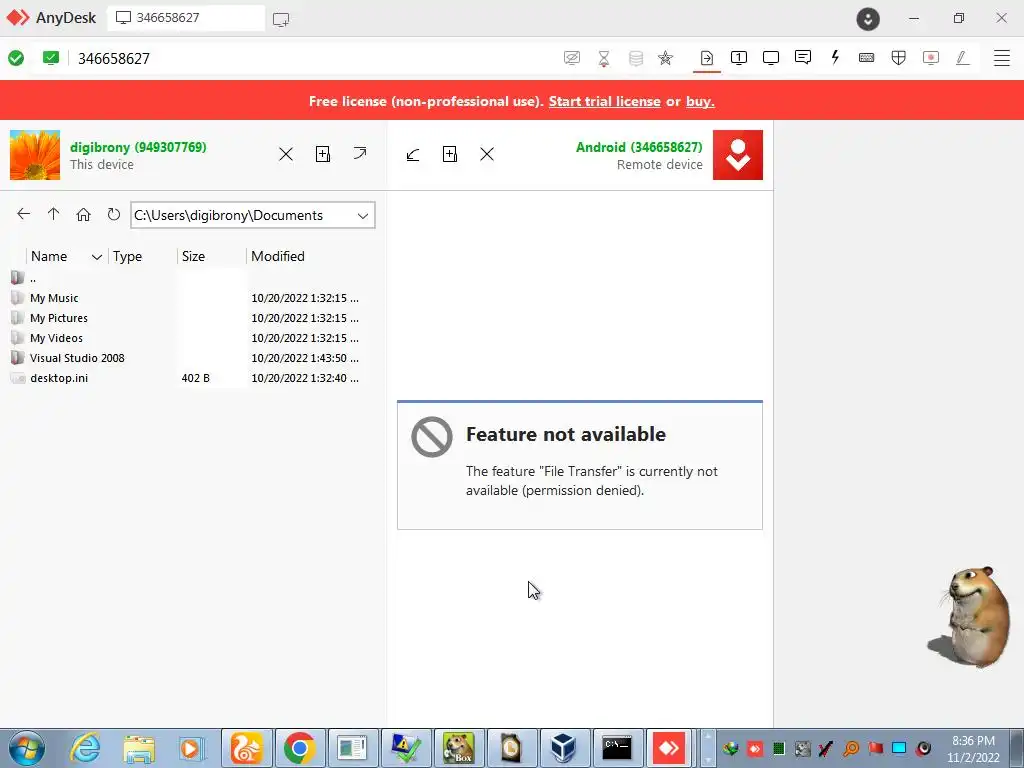
Task: Click the dark profile dropdown circle
Action: click(868, 19)
